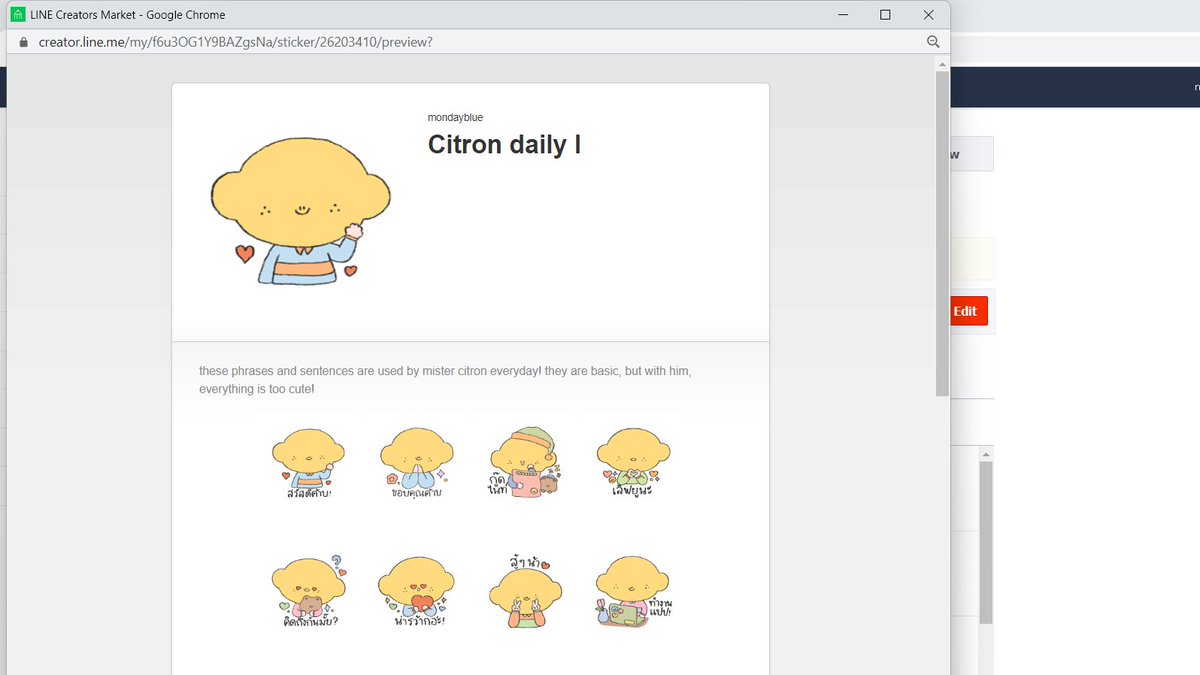
Task: Click the mondayblue creator name
Action: coord(455,117)
